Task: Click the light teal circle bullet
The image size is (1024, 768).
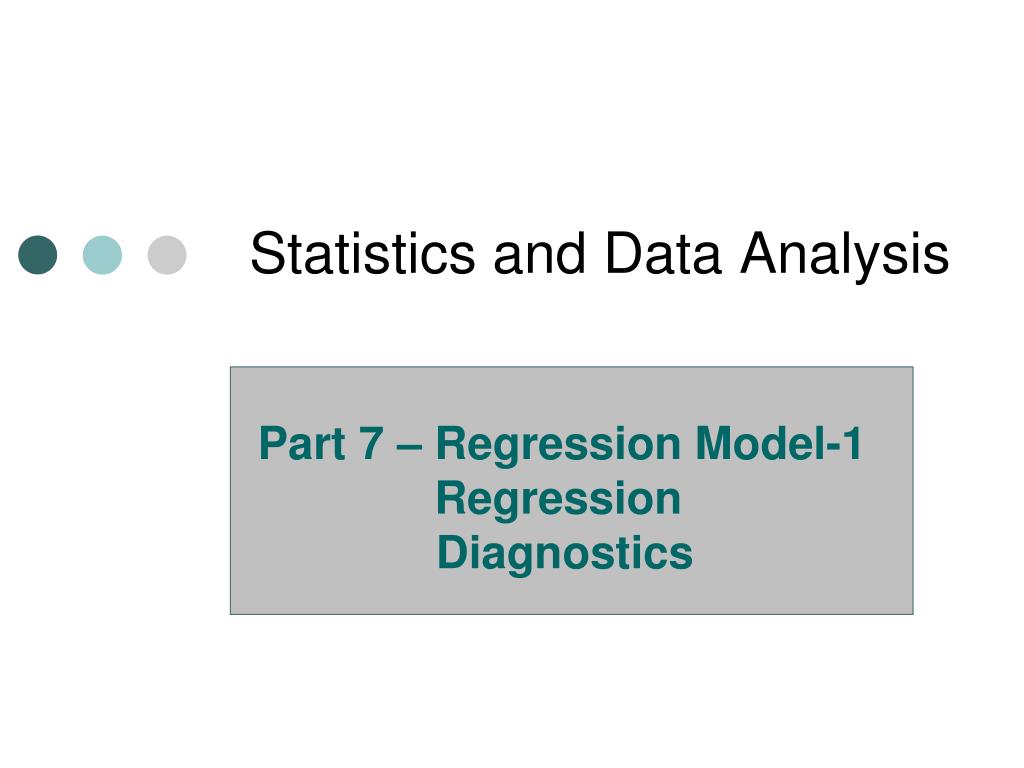Action: point(103,255)
